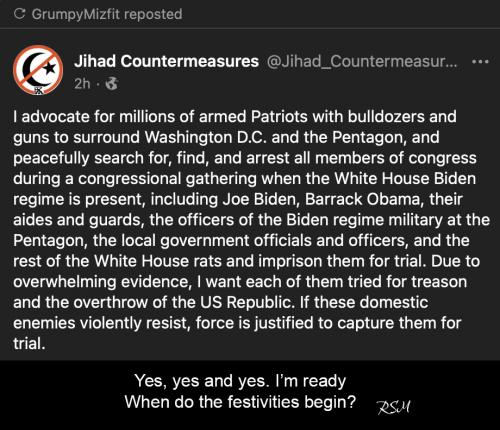Click the final word "trial." ending the post
The width and height of the screenshot is (500, 430).
pyautogui.click(x=29, y=344)
